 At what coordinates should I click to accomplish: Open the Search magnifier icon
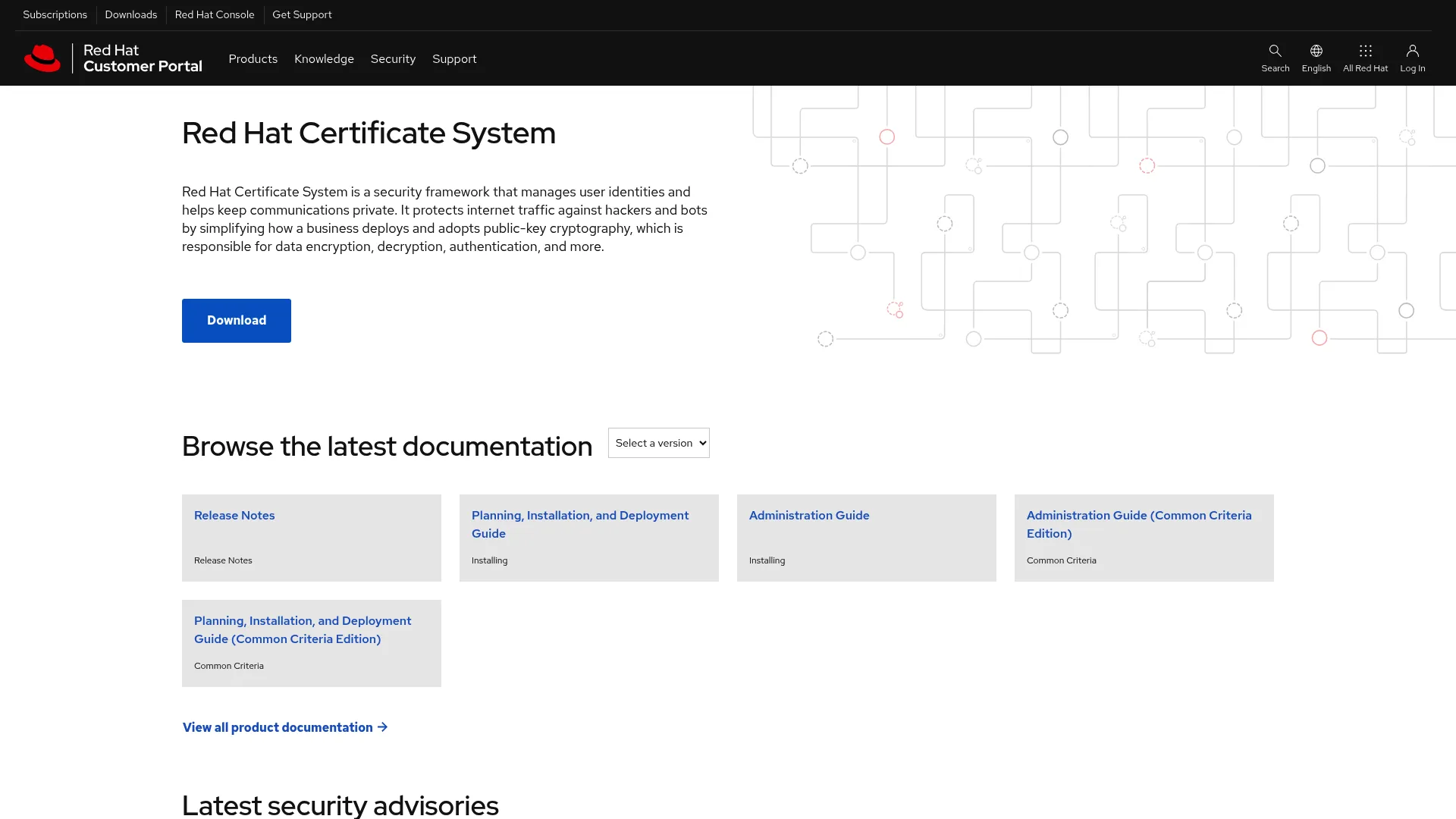(1275, 51)
